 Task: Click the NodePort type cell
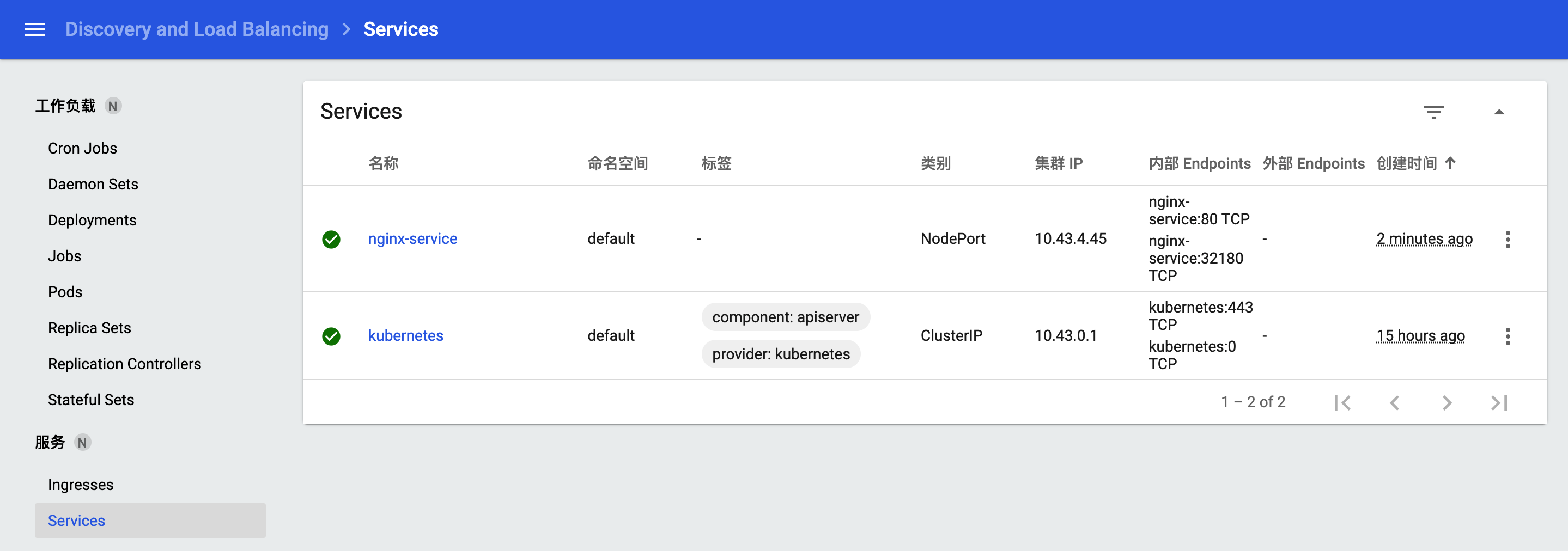click(x=952, y=238)
